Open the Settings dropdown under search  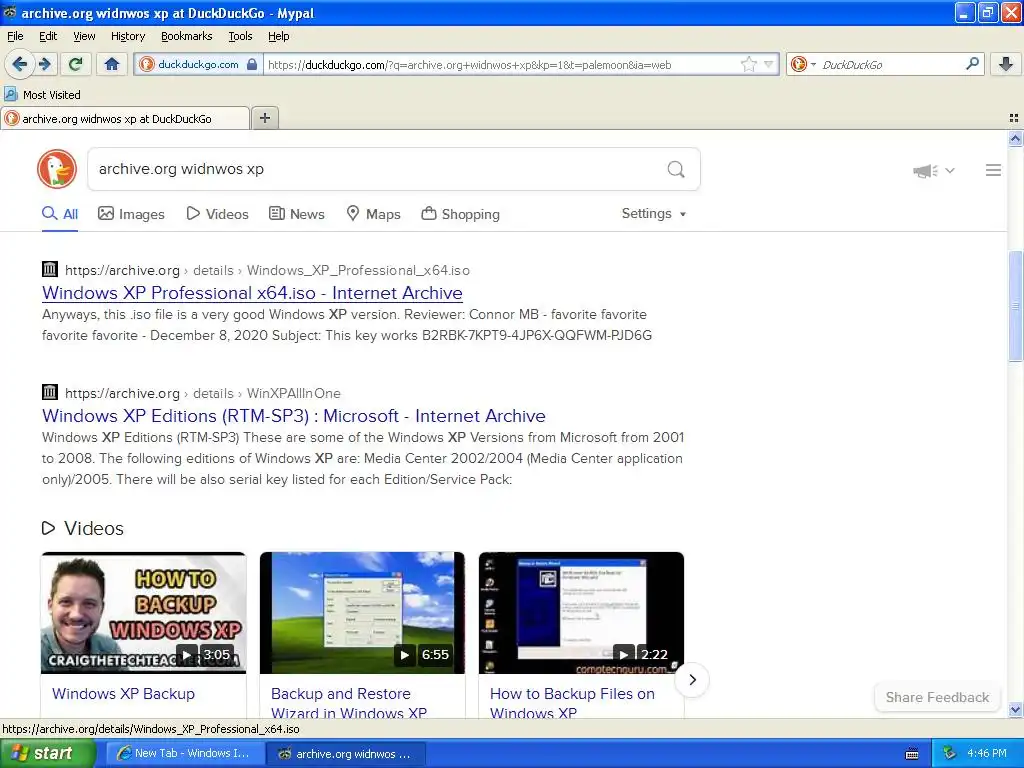click(654, 214)
